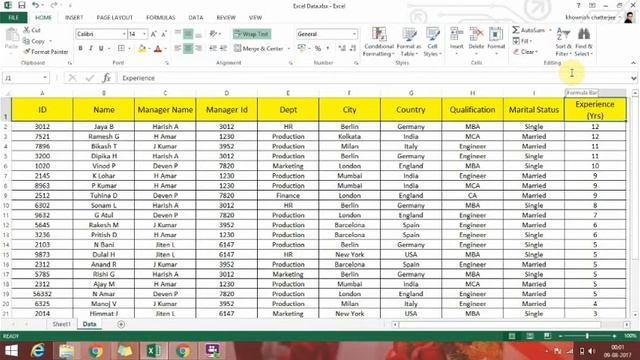The height and width of the screenshot is (360, 640).
Task: Click the Page Layout view status icon
Action: coord(529,336)
